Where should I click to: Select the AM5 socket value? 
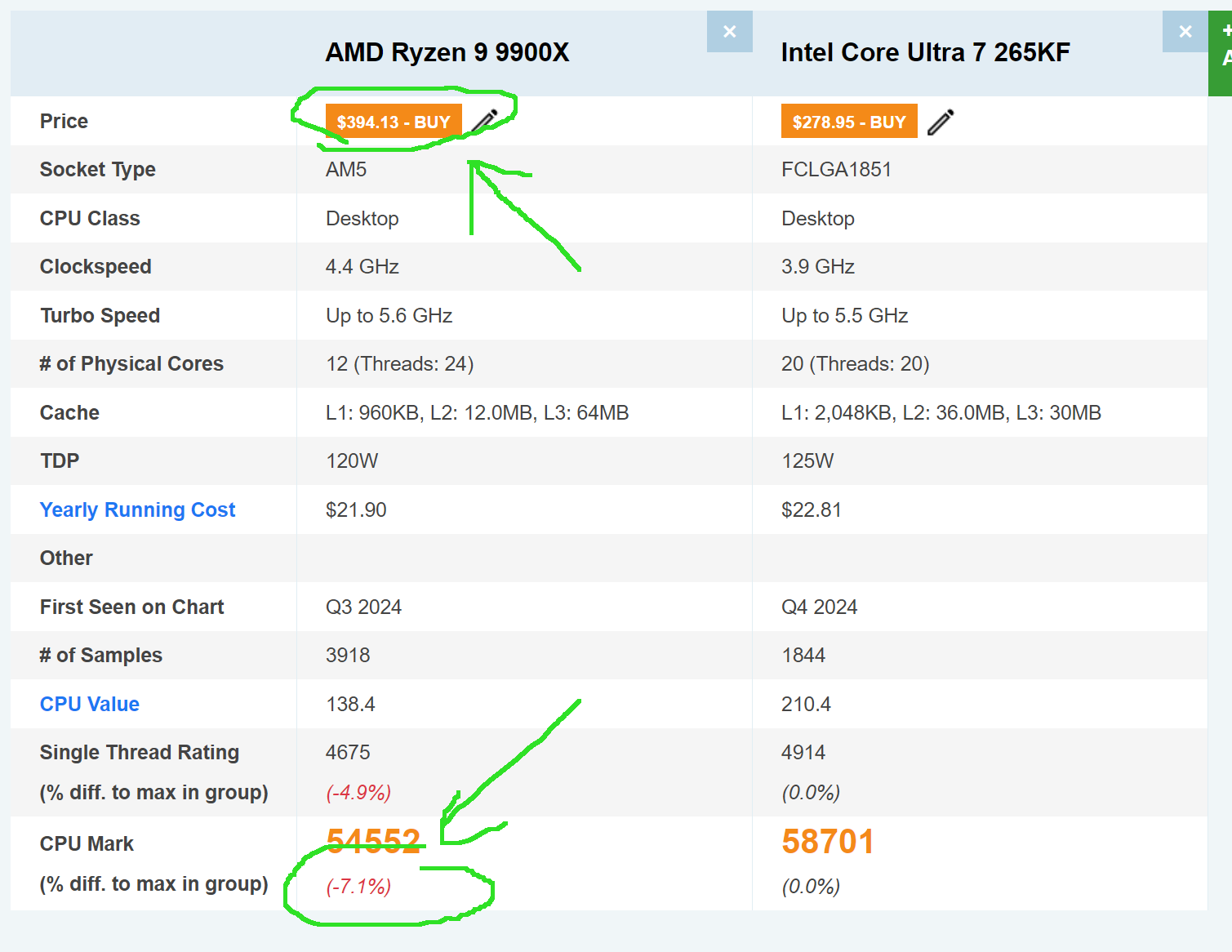[x=346, y=170]
